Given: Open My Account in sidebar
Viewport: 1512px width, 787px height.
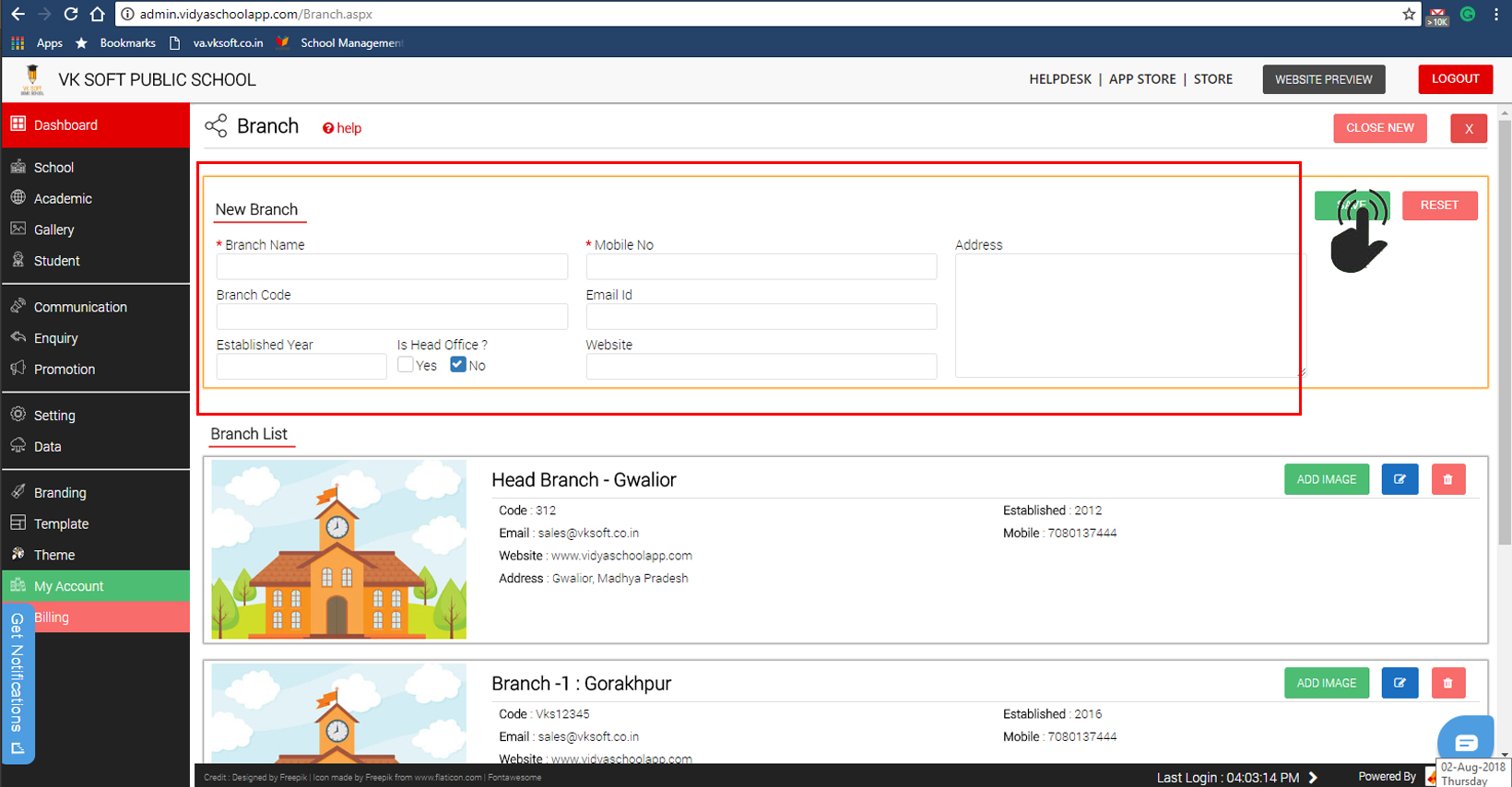Looking at the screenshot, I should pyautogui.click(x=96, y=586).
